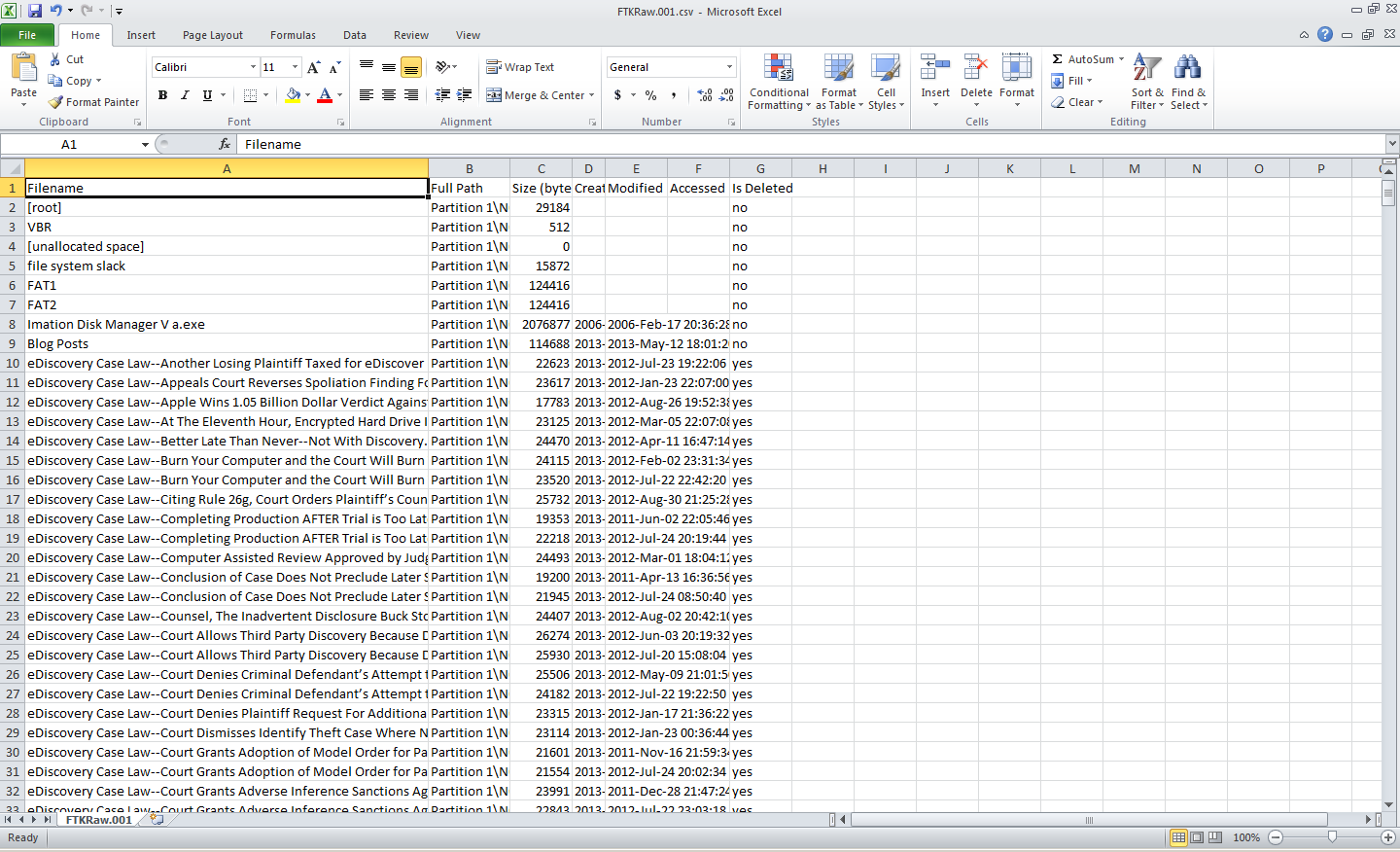Apply Top Align to the cell
This screenshot has height=852, width=1400.
[x=367, y=67]
